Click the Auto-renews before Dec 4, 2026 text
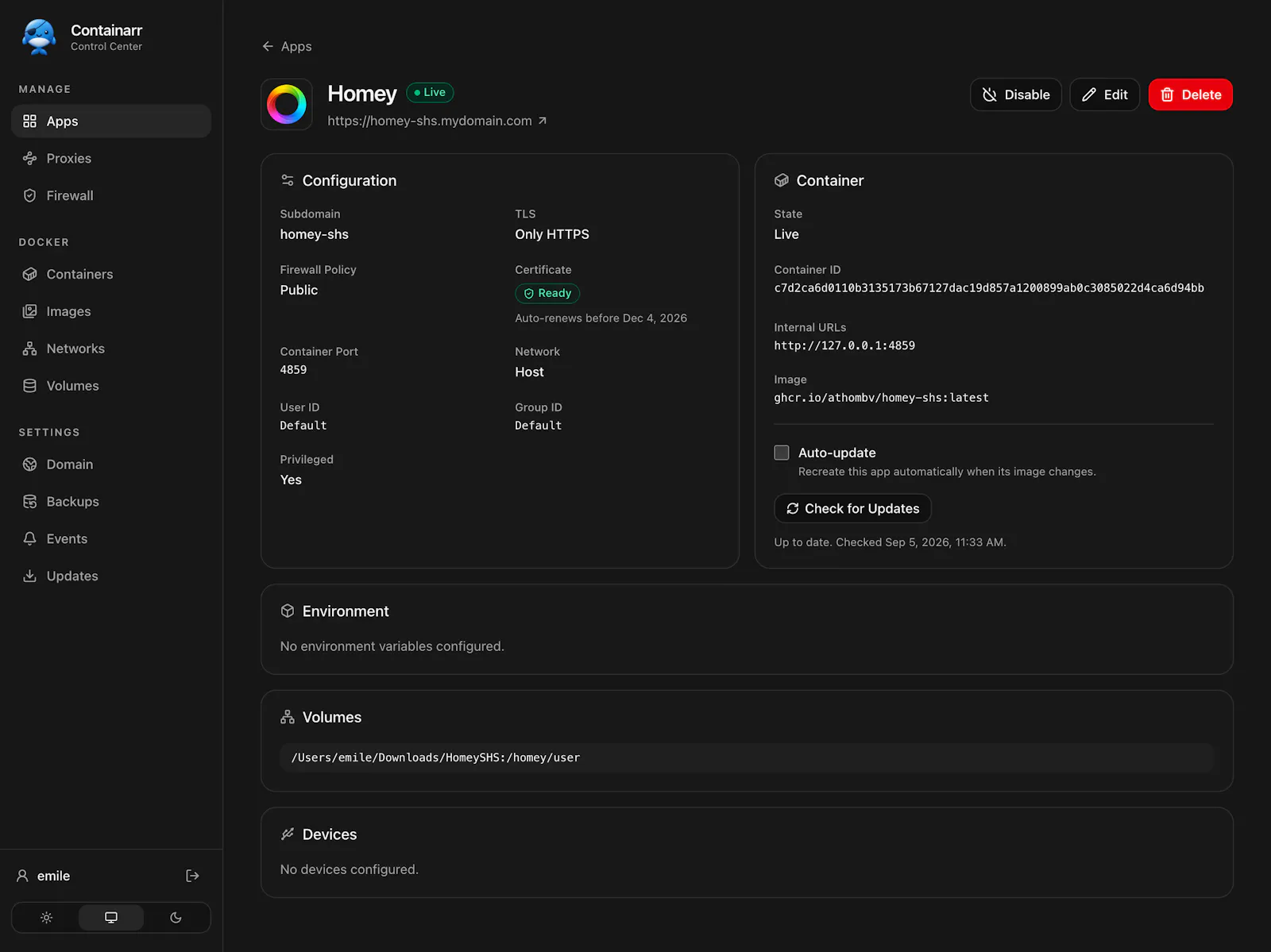Image resolution: width=1271 pixels, height=952 pixels. pos(601,318)
